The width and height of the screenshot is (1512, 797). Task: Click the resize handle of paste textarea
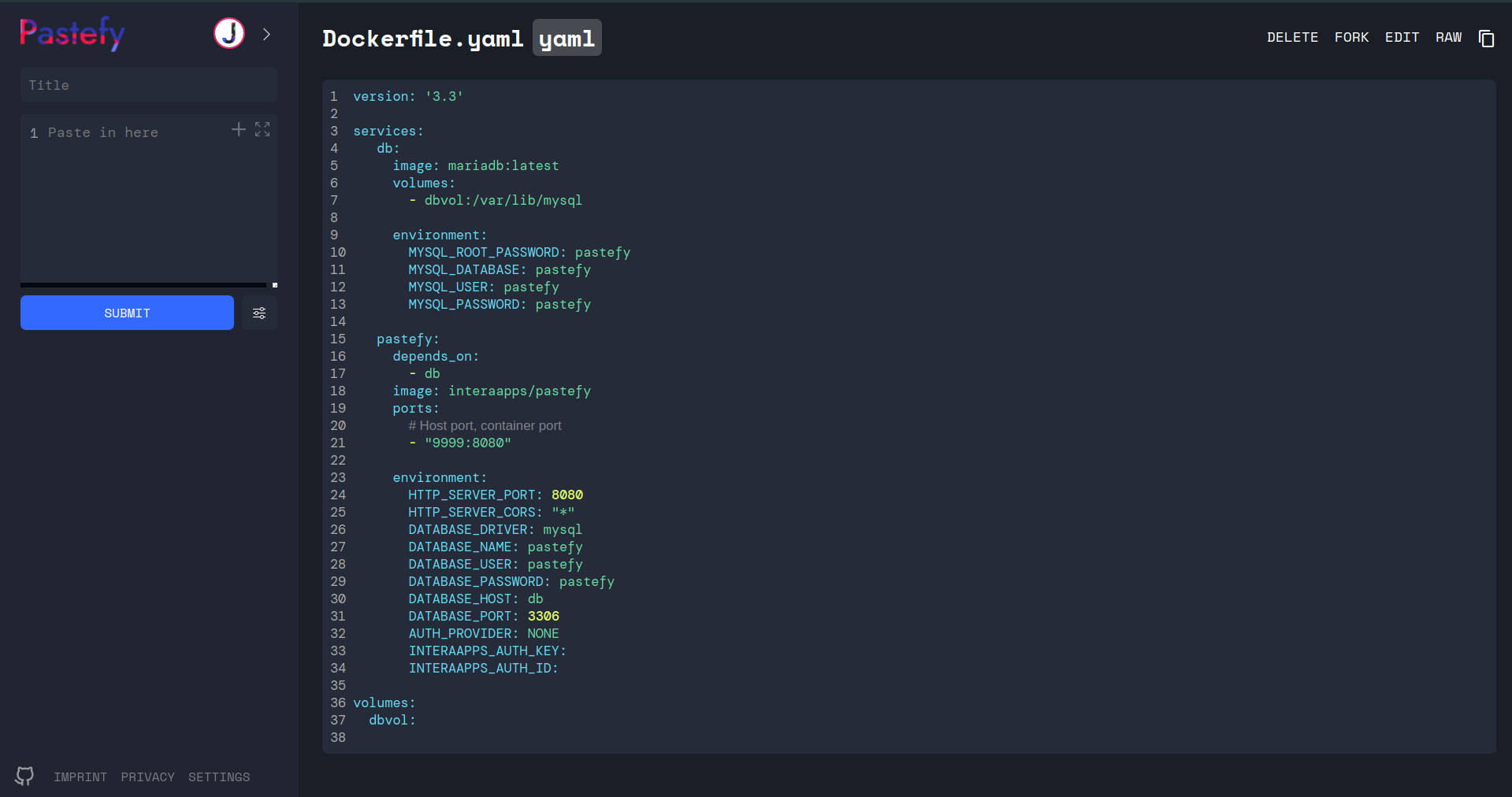pos(274,285)
